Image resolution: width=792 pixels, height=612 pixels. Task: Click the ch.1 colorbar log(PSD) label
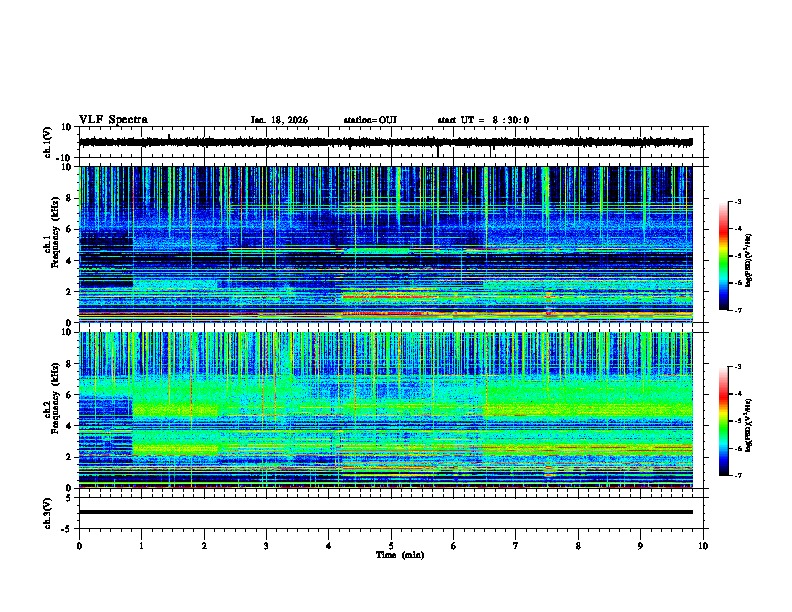pos(749,261)
